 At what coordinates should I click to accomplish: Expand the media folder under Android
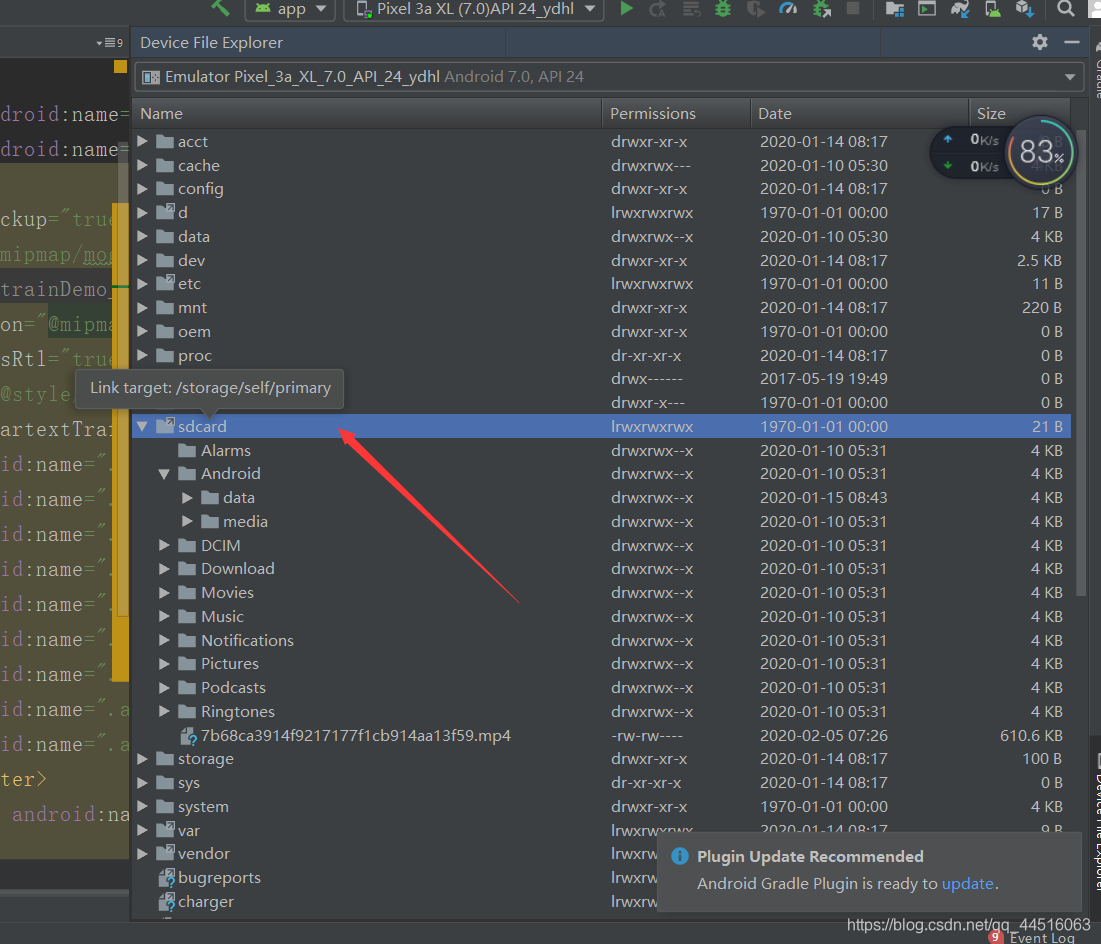pyautogui.click(x=187, y=521)
